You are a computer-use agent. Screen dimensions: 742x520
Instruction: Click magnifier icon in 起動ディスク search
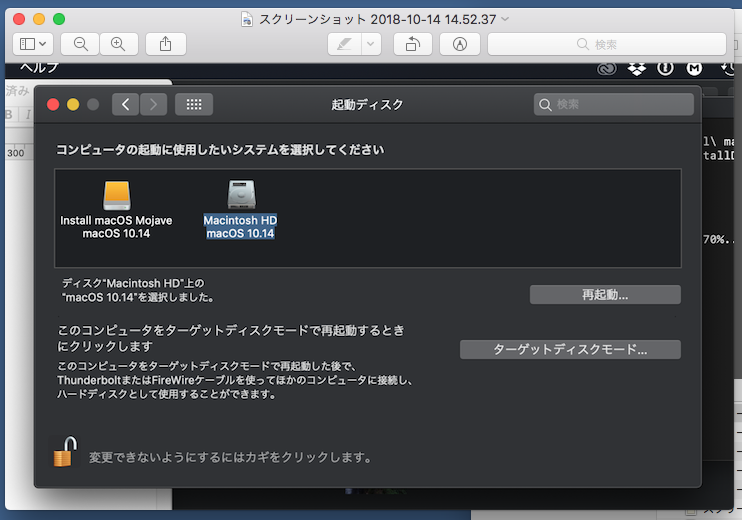tap(545, 105)
